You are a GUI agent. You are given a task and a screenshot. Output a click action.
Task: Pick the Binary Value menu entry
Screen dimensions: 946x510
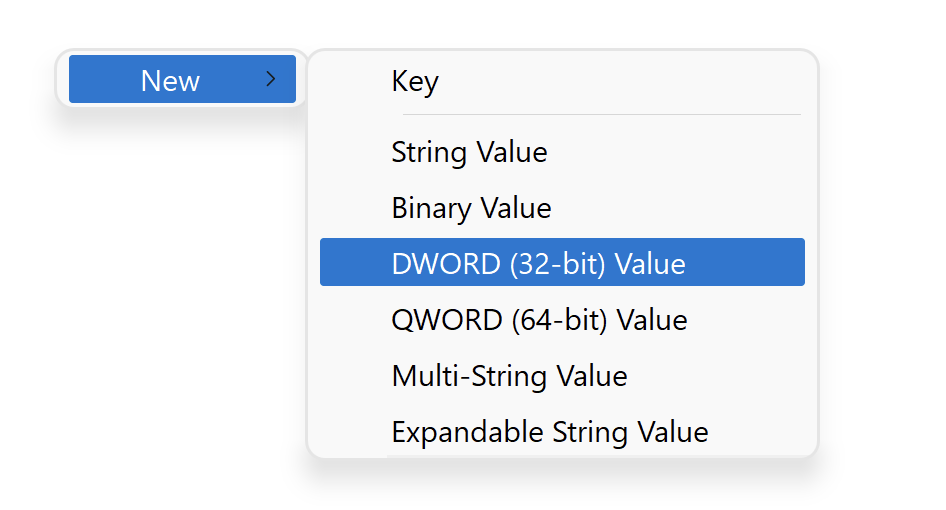471,208
